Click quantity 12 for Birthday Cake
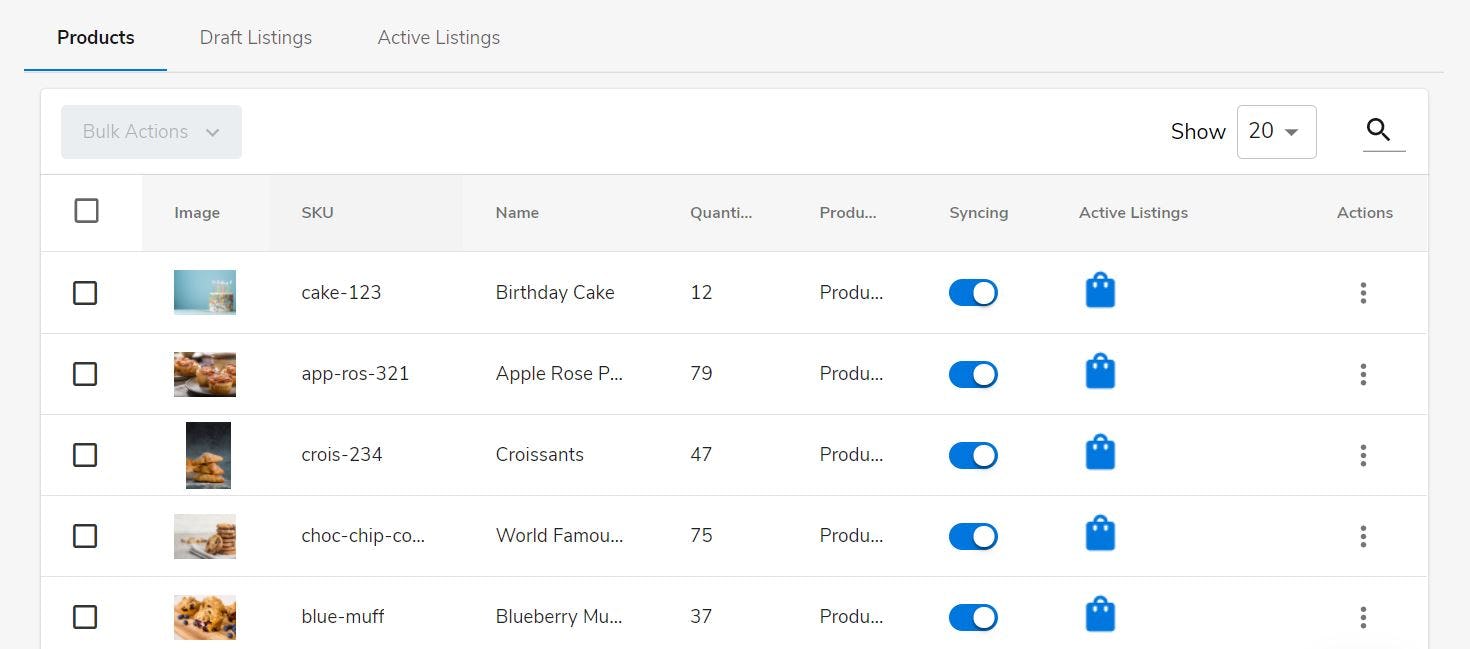 (x=701, y=293)
